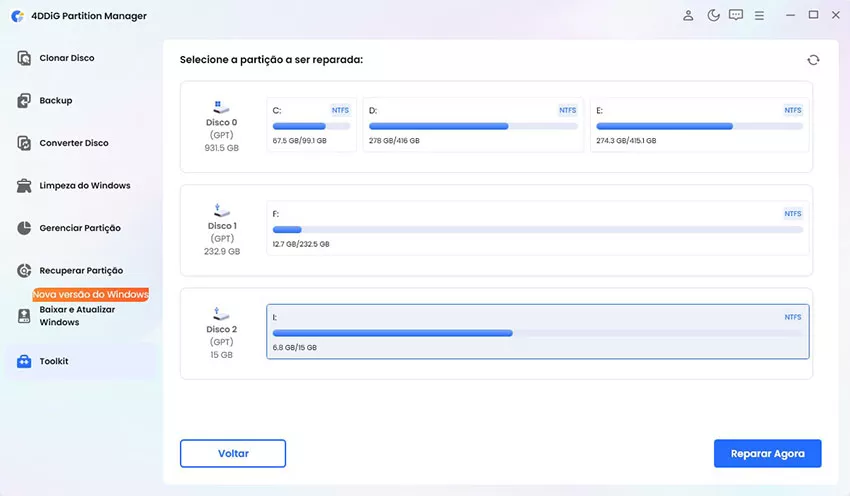Click '6.8 GB/15 GB' text

point(294,347)
